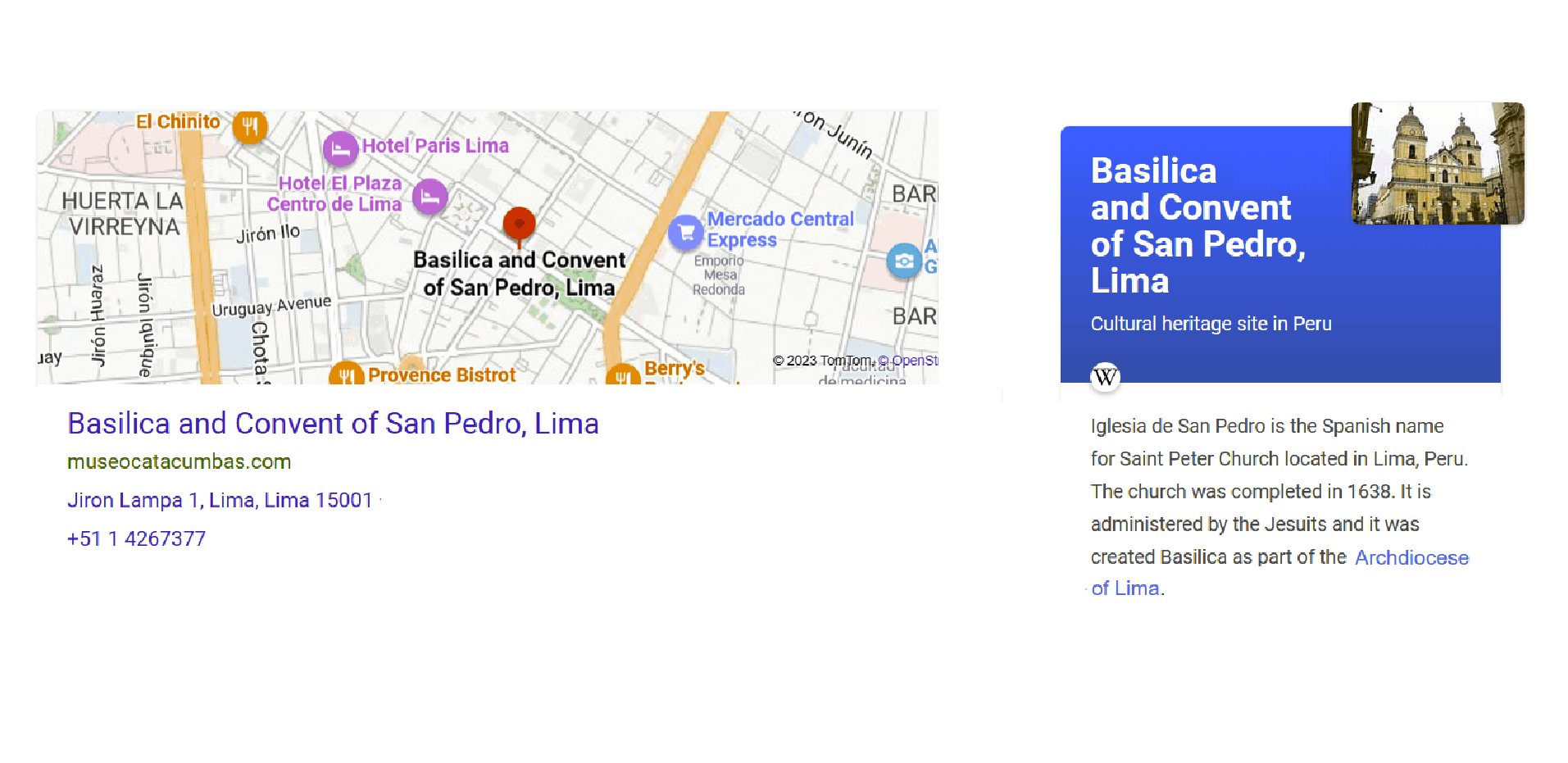Click the Wikipedia W source icon
Screen dimensions: 1568x763
pyautogui.click(x=1105, y=377)
